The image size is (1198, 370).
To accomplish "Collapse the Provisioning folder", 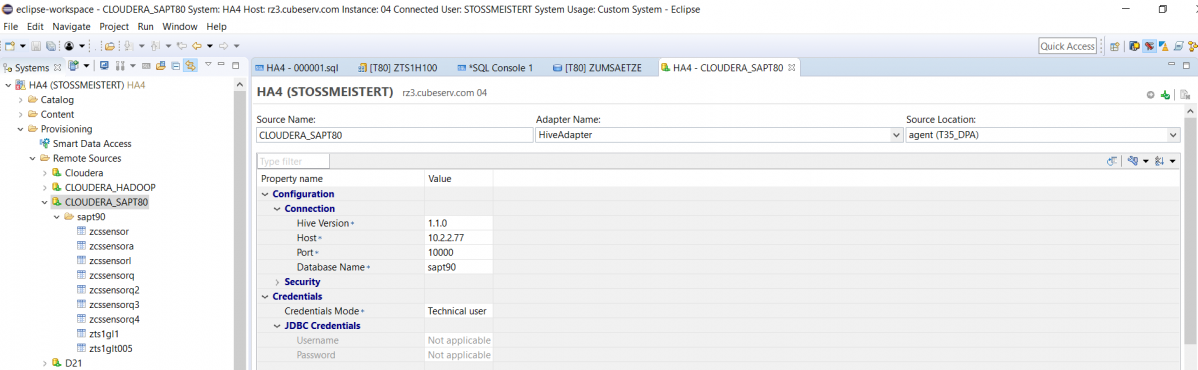I will click(x=21, y=128).
